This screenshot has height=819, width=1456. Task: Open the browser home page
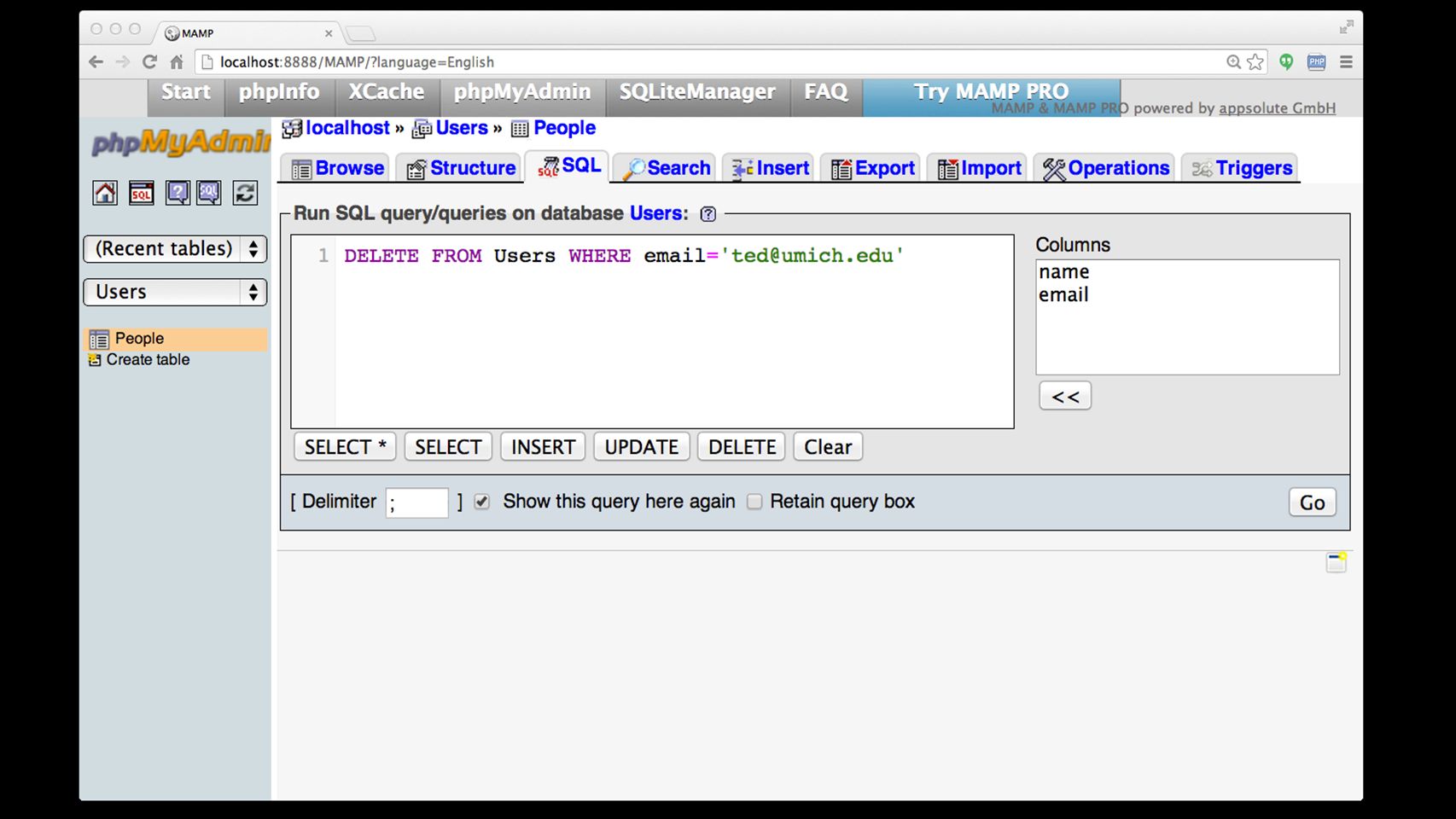(x=177, y=61)
